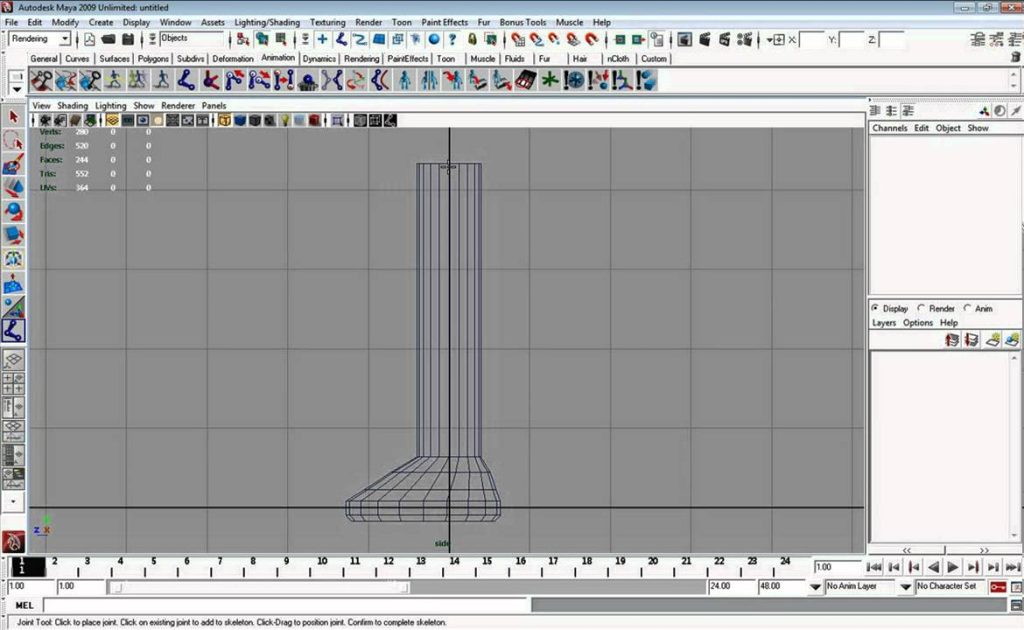This screenshot has width=1024, height=630.
Task: Click the animation end time field 48.00
Action: (x=780, y=586)
